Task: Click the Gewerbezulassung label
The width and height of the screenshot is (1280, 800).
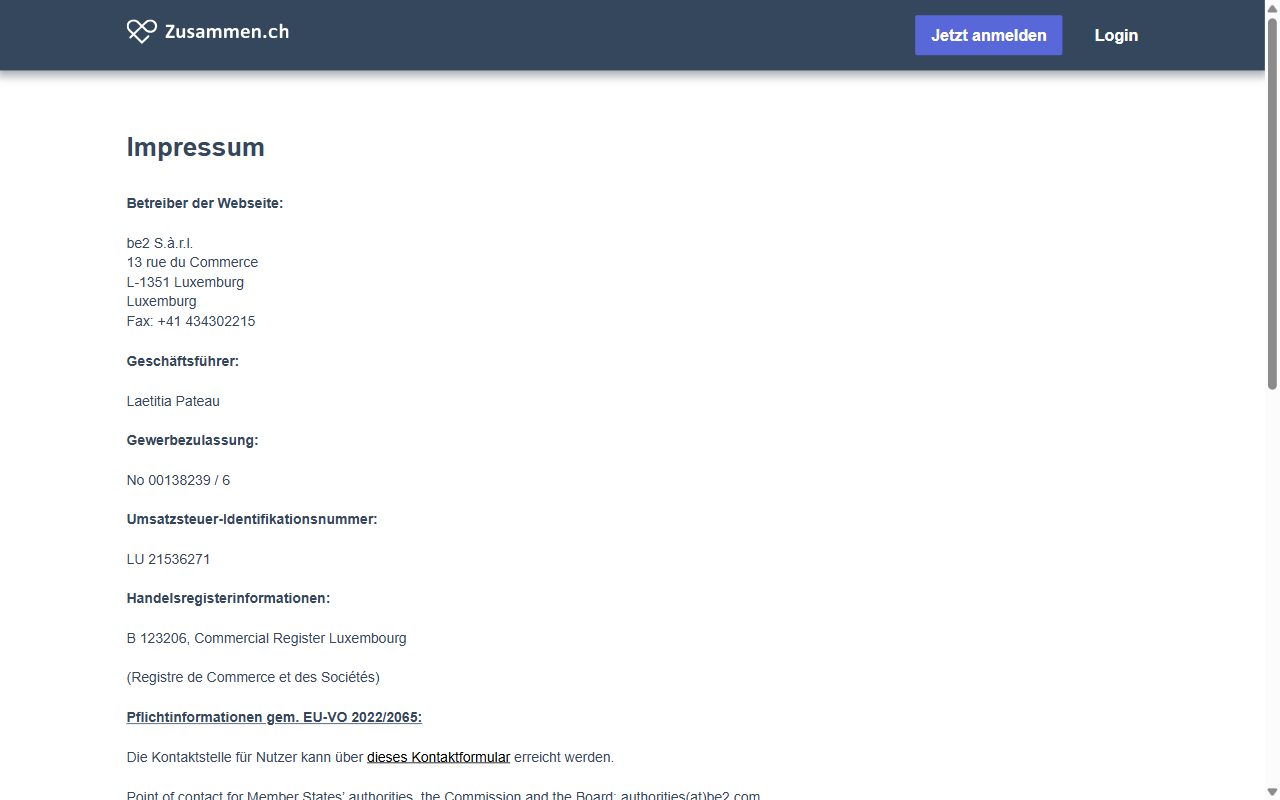Action: pos(192,440)
